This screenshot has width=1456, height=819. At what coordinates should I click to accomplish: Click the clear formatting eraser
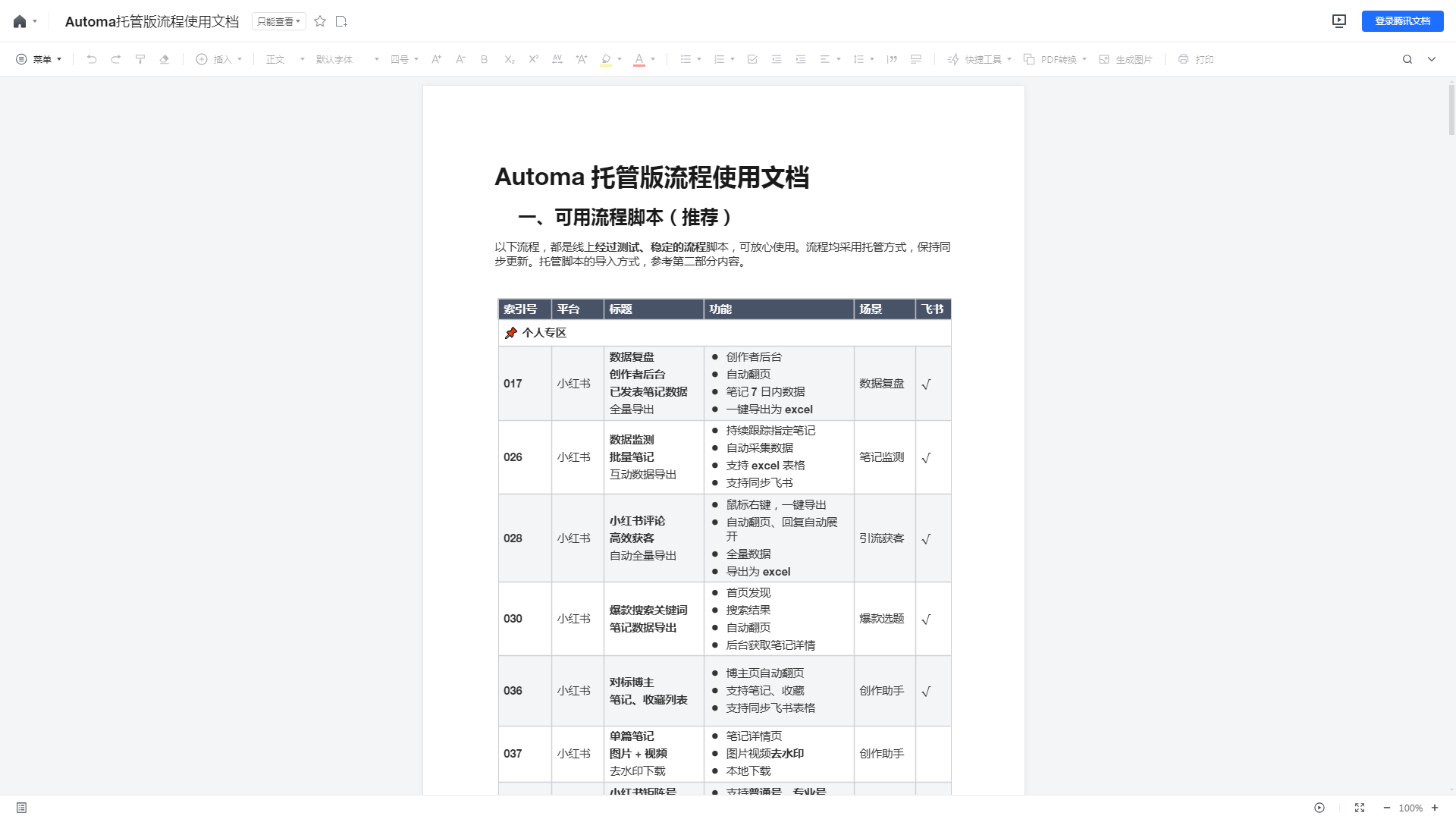165,59
